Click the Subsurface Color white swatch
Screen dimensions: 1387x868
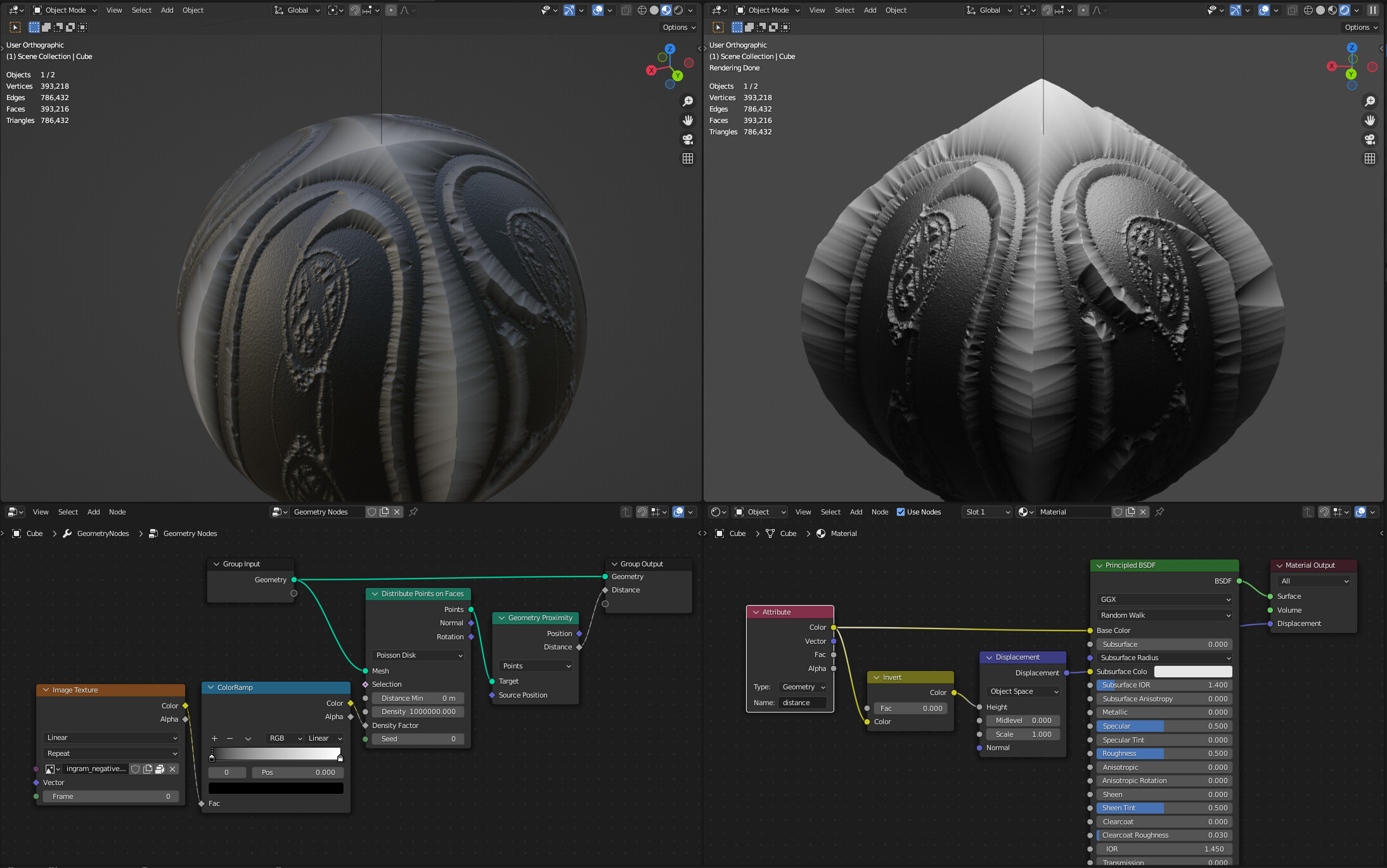pyautogui.click(x=1192, y=672)
